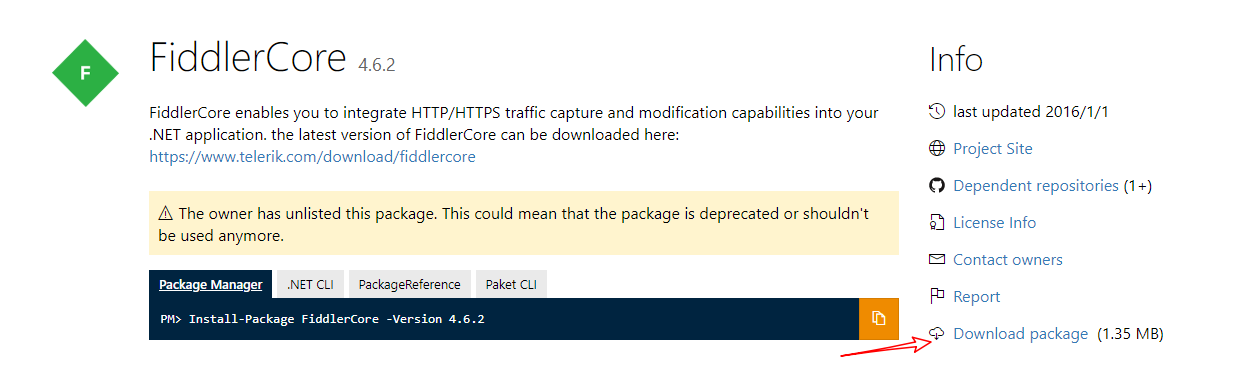This screenshot has width=1246, height=371.
Task: Switch to the Paket CLI tab
Action: (x=511, y=284)
